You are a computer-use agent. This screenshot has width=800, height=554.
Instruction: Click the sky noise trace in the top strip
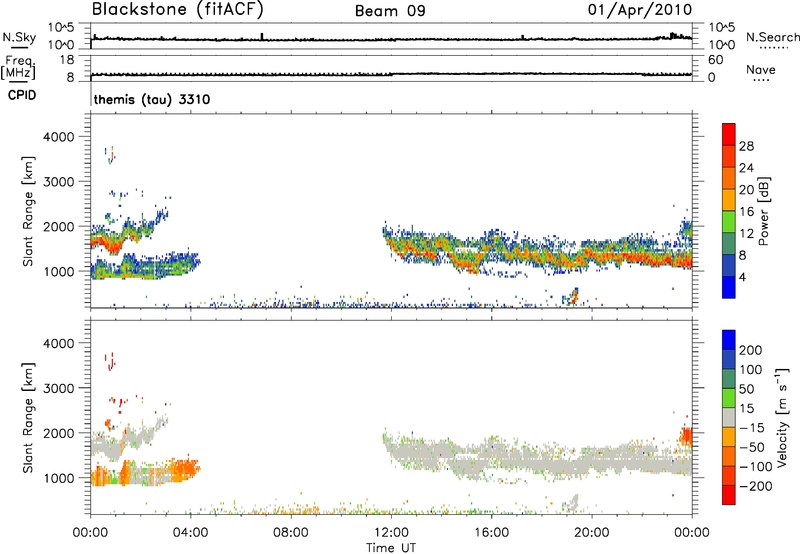tap(391, 39)
